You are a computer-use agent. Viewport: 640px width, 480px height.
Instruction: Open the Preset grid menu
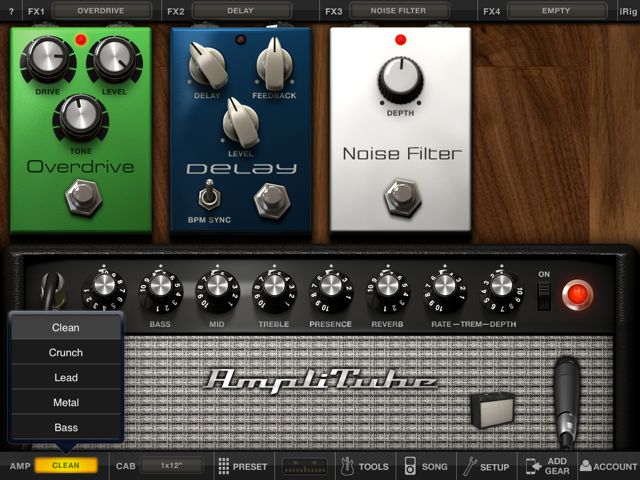coord(242,466)
